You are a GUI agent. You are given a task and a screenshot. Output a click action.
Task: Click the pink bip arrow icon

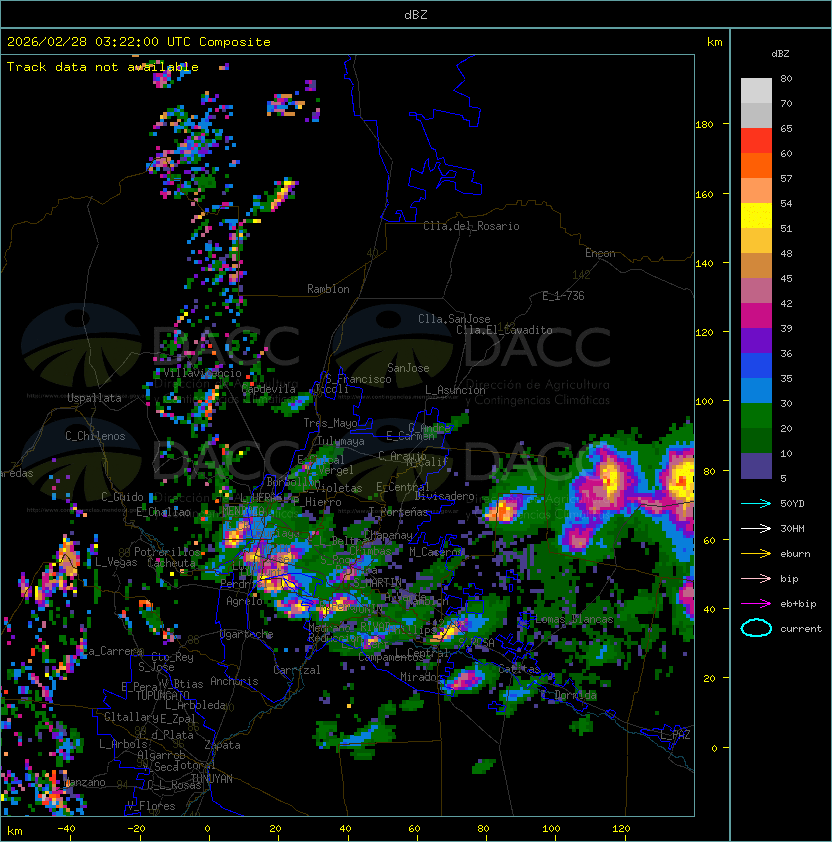coord(756,579)
